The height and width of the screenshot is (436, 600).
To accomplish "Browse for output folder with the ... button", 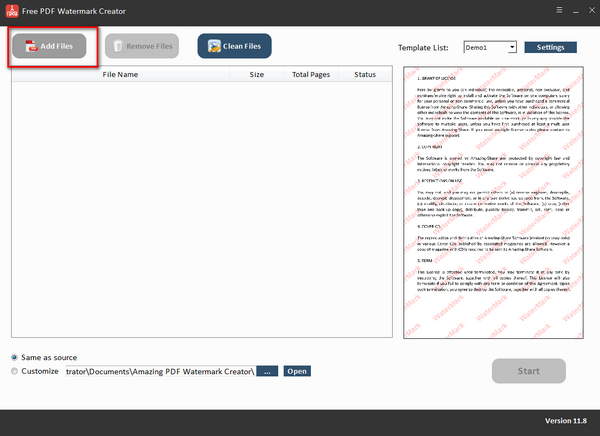I will pyautogui.click(x=267, y=371).
